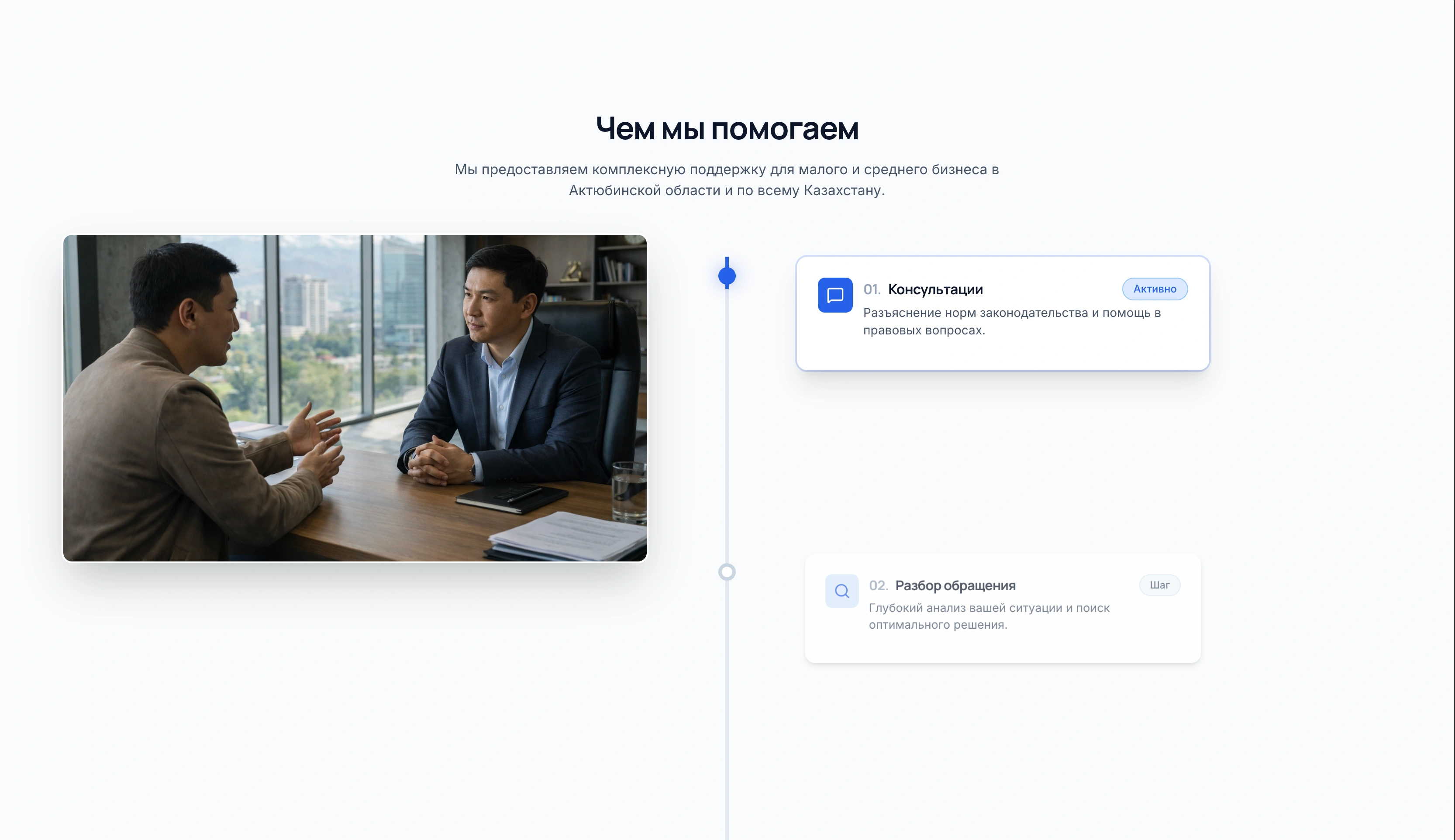This screenshot has width=1455, height=840.
Task: Click the page scrollbar on right edge
Action: [1454, 420]
